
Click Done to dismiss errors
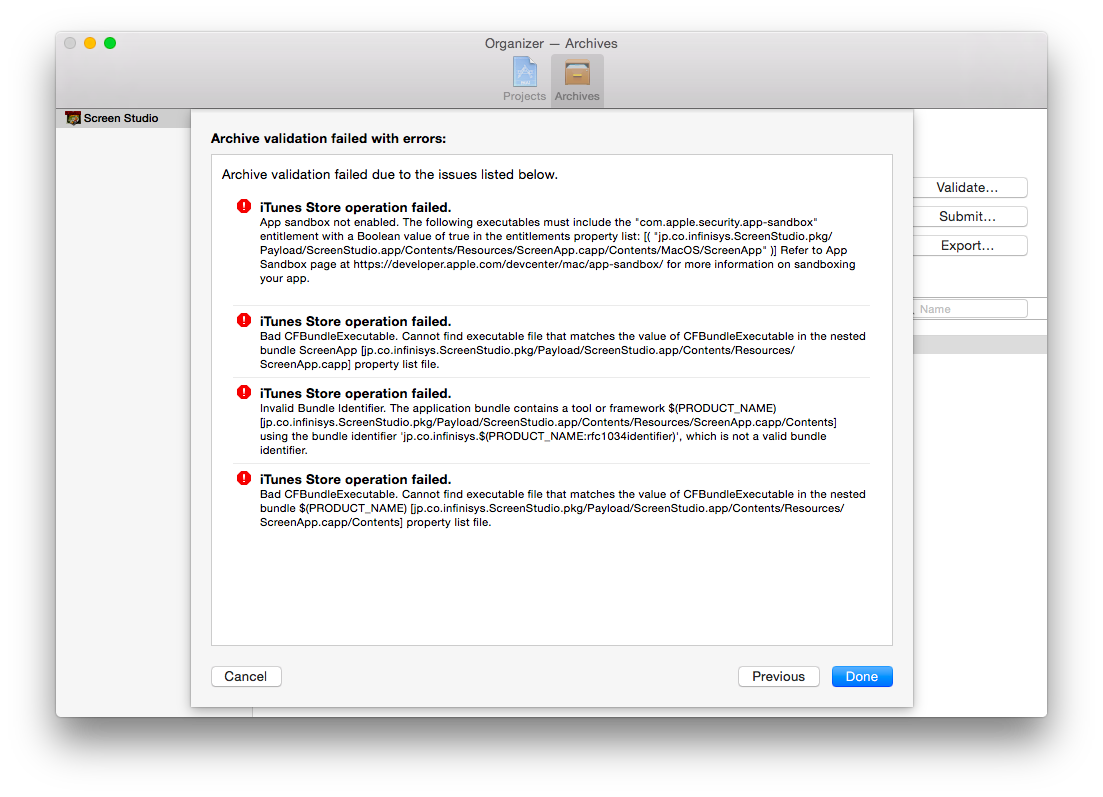[x=862, y=677]
